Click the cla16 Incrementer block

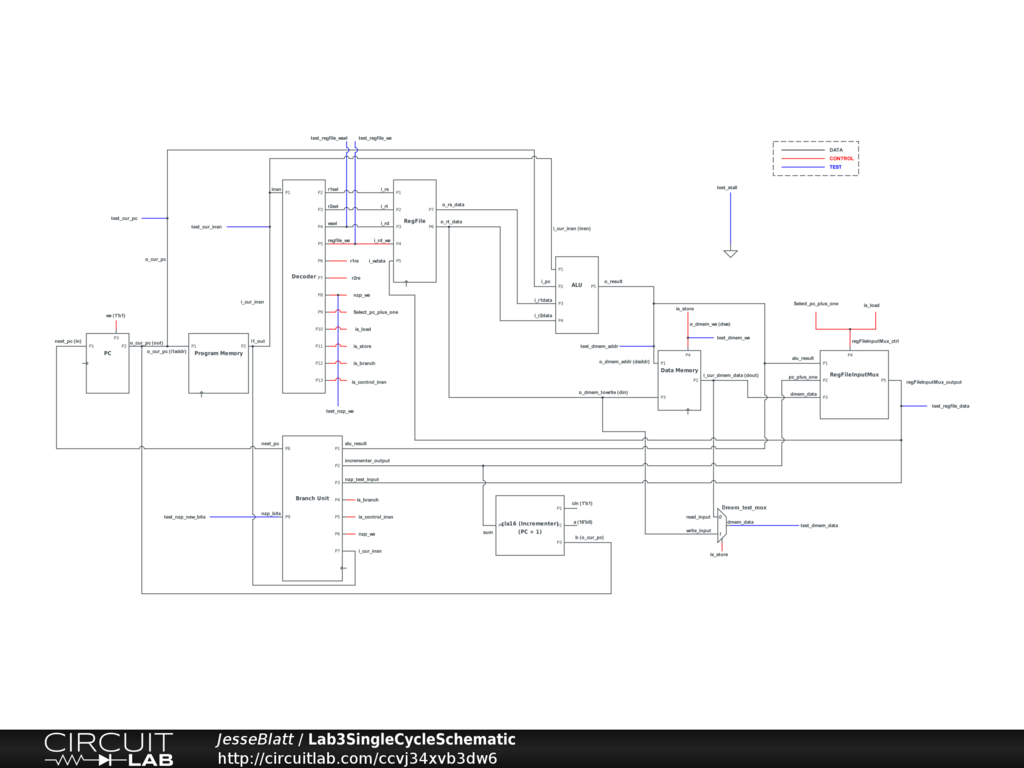point(529,525)
